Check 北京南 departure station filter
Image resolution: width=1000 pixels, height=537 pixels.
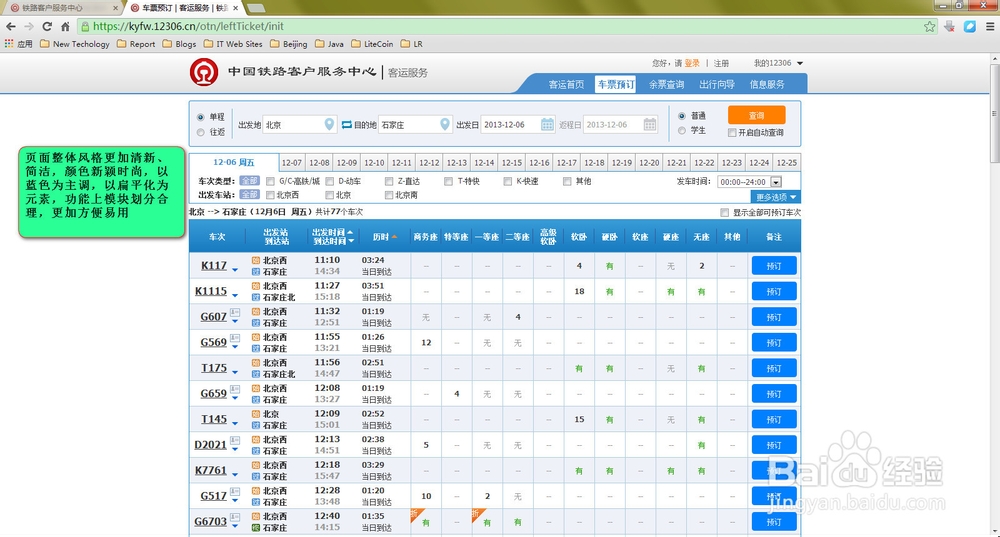click(389, 195)
